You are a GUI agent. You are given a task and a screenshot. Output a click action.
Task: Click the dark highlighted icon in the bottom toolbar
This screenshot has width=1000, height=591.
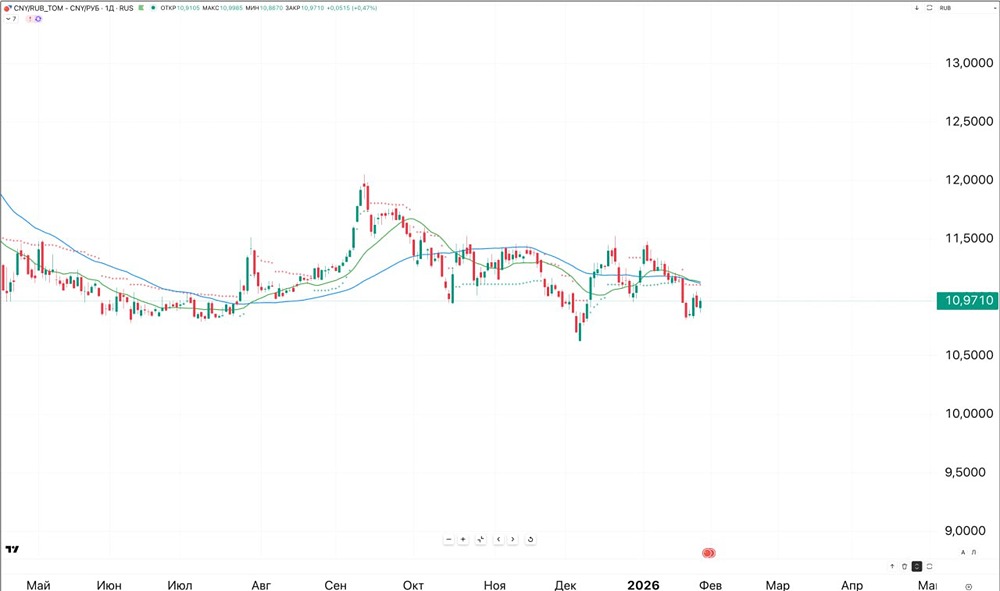tap(917, 566)
